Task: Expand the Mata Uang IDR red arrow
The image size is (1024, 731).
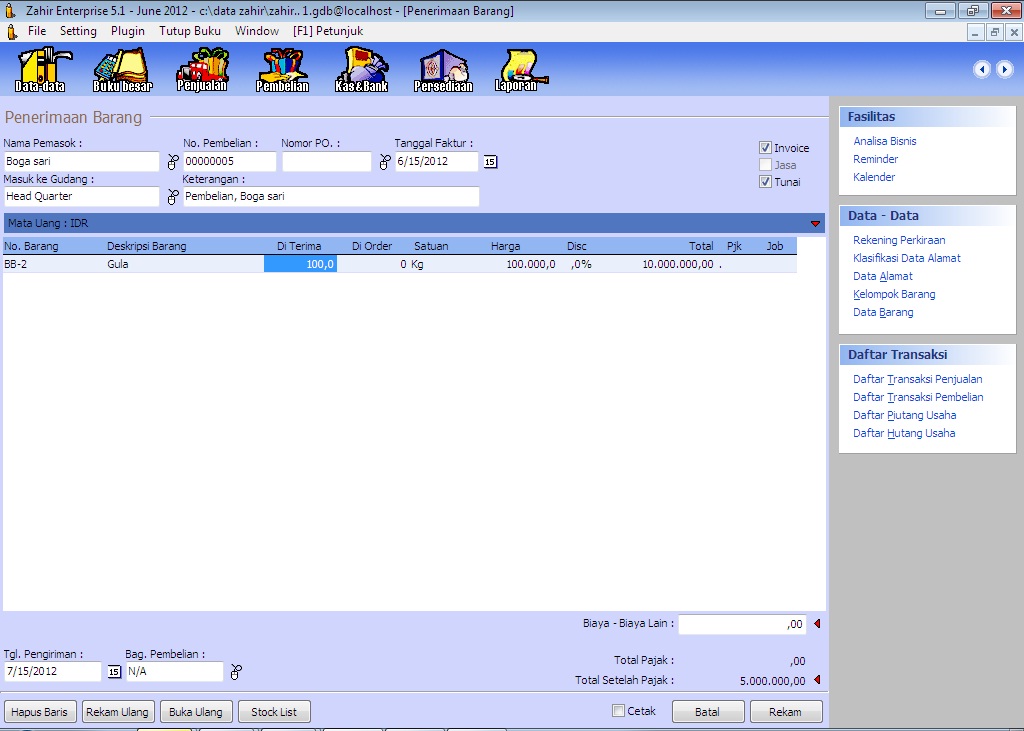Action: point(815,224)
